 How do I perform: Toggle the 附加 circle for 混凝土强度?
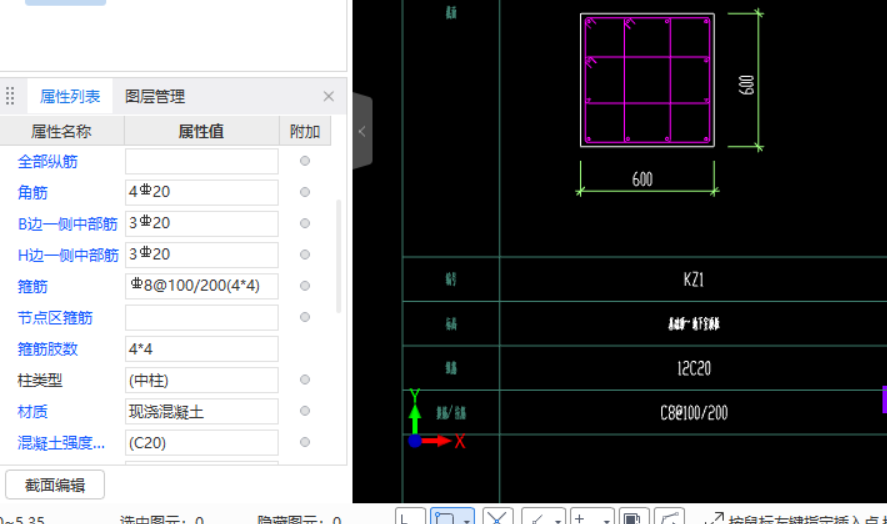pyautogui.click(x=305, y=442)
